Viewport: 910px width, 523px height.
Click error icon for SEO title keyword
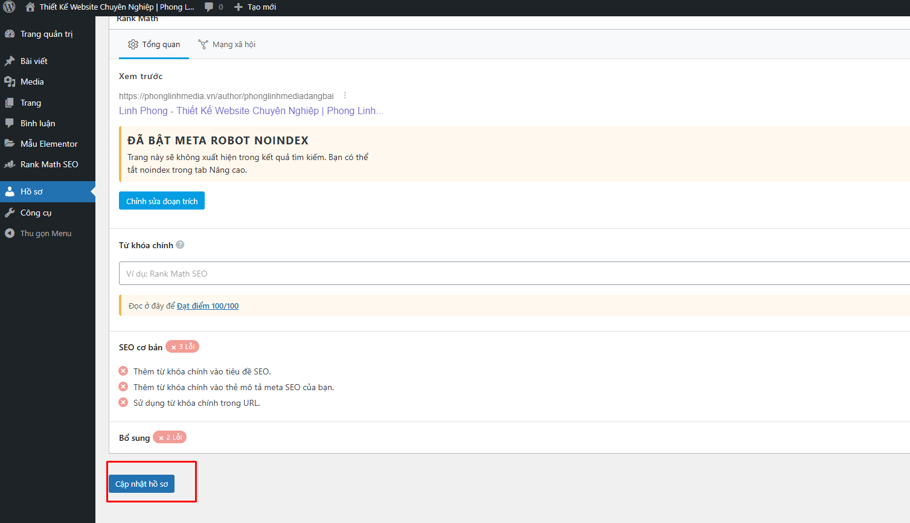point(123,371)
